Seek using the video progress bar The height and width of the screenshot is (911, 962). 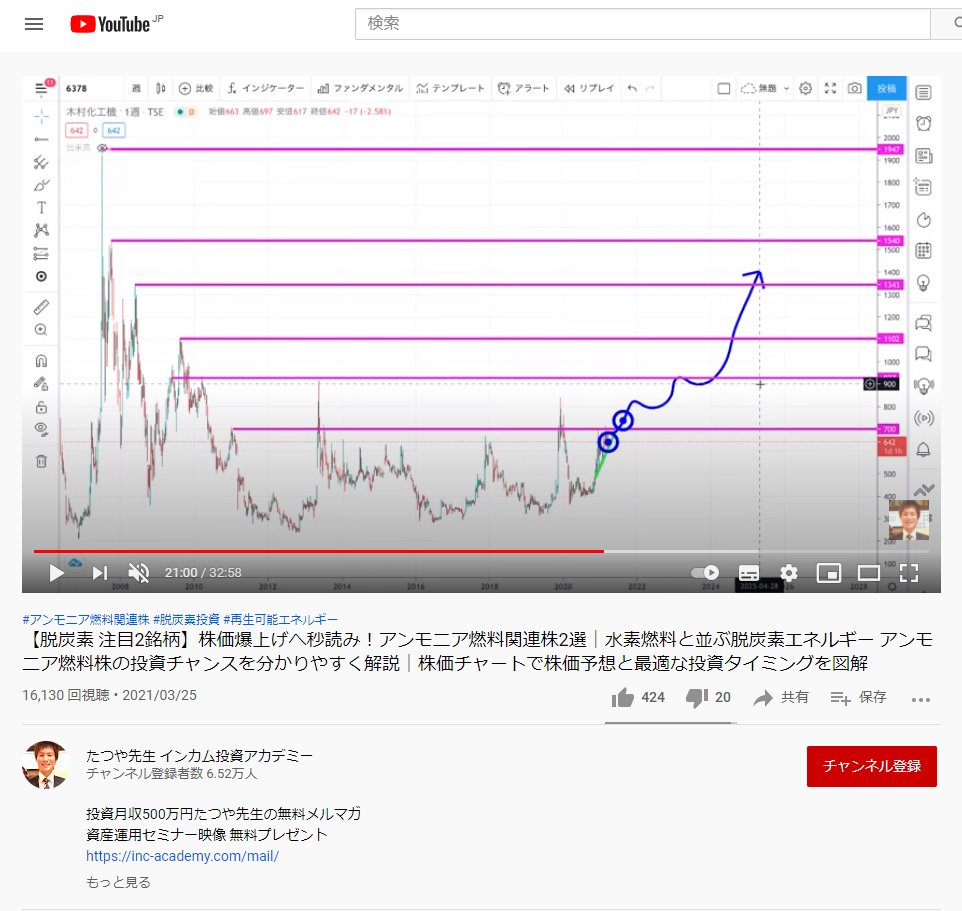pos(400,550)
